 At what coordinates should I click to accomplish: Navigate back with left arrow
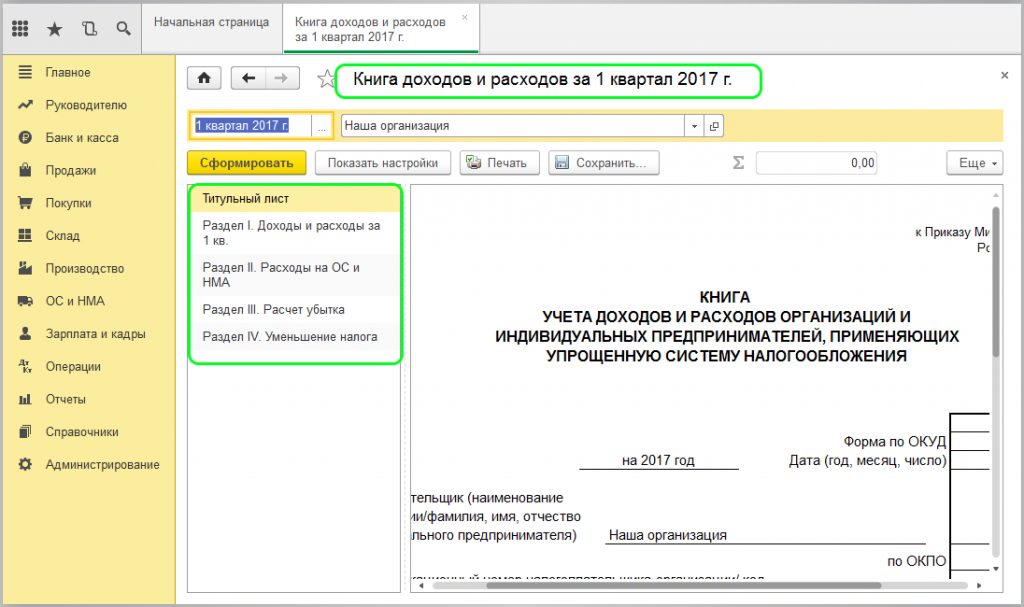click(248, 79)
